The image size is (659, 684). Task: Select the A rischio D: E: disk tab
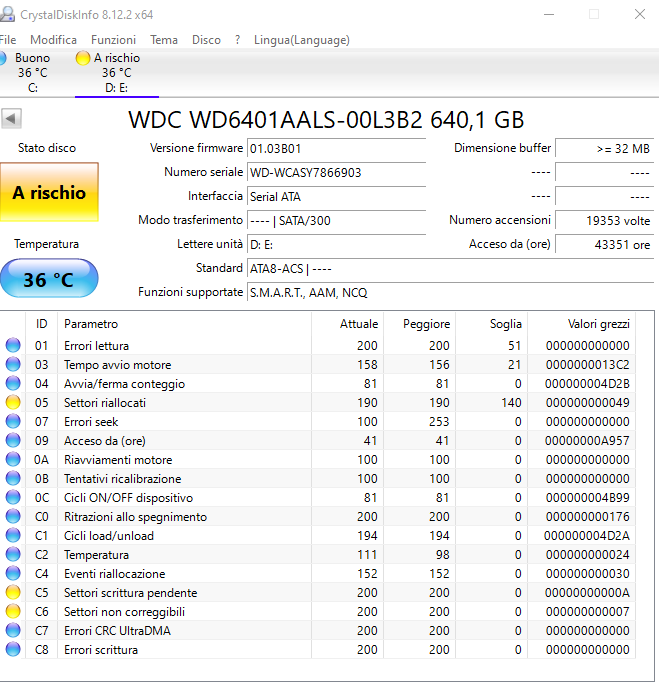(x=116, y=72)
